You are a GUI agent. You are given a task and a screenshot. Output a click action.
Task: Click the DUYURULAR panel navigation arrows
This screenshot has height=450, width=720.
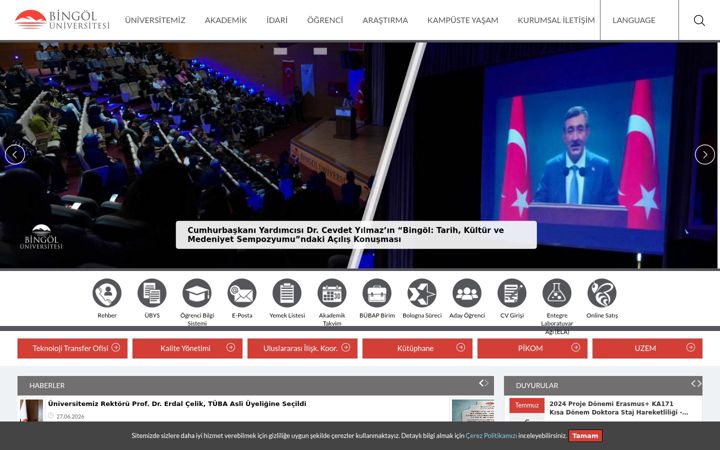[696, 383]
